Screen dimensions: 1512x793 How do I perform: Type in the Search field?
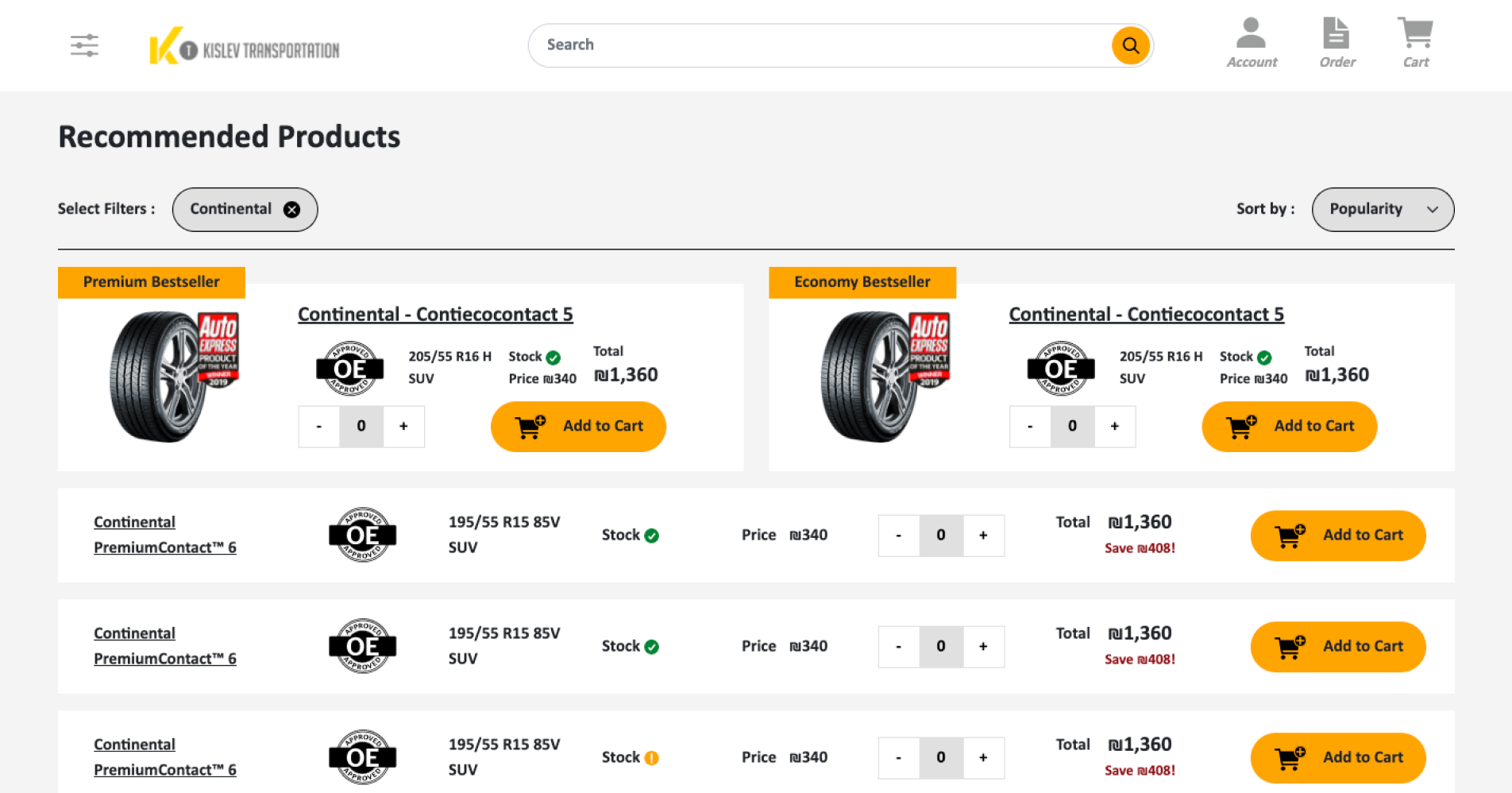coord(818,45)
